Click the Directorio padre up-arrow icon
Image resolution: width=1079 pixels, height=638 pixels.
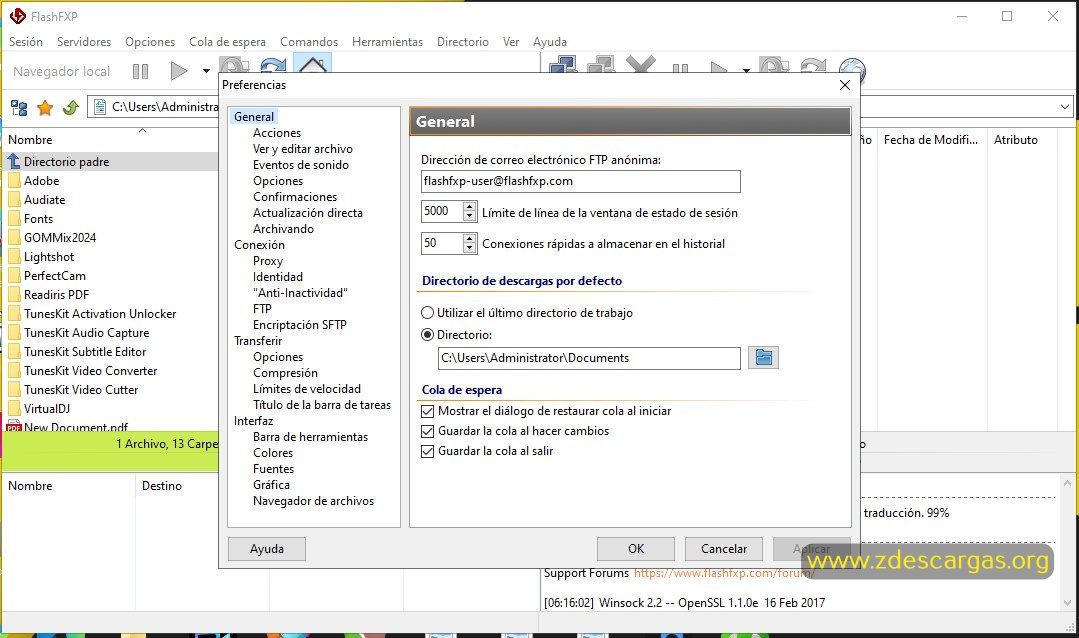(14, 162)
